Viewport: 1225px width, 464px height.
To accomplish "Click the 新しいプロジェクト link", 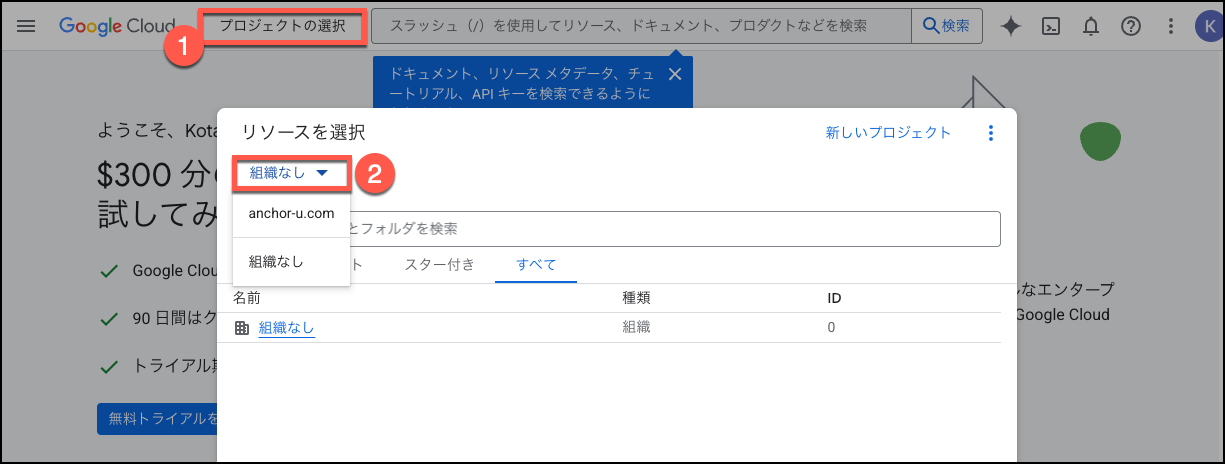I will [x=888, y=133].
